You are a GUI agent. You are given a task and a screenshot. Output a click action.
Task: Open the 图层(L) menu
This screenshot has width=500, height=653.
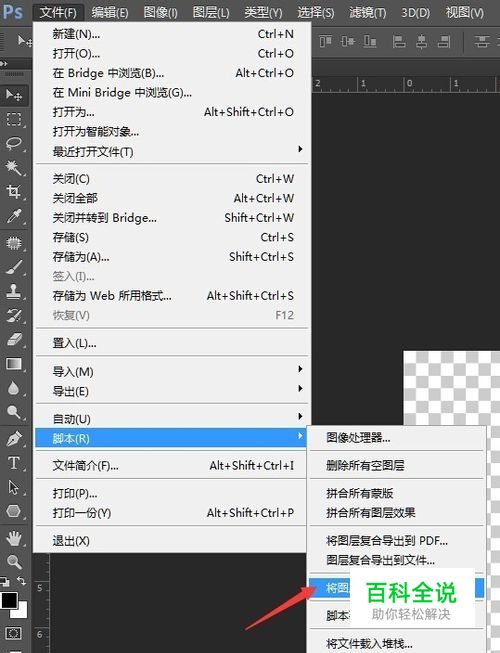(211, 12)
